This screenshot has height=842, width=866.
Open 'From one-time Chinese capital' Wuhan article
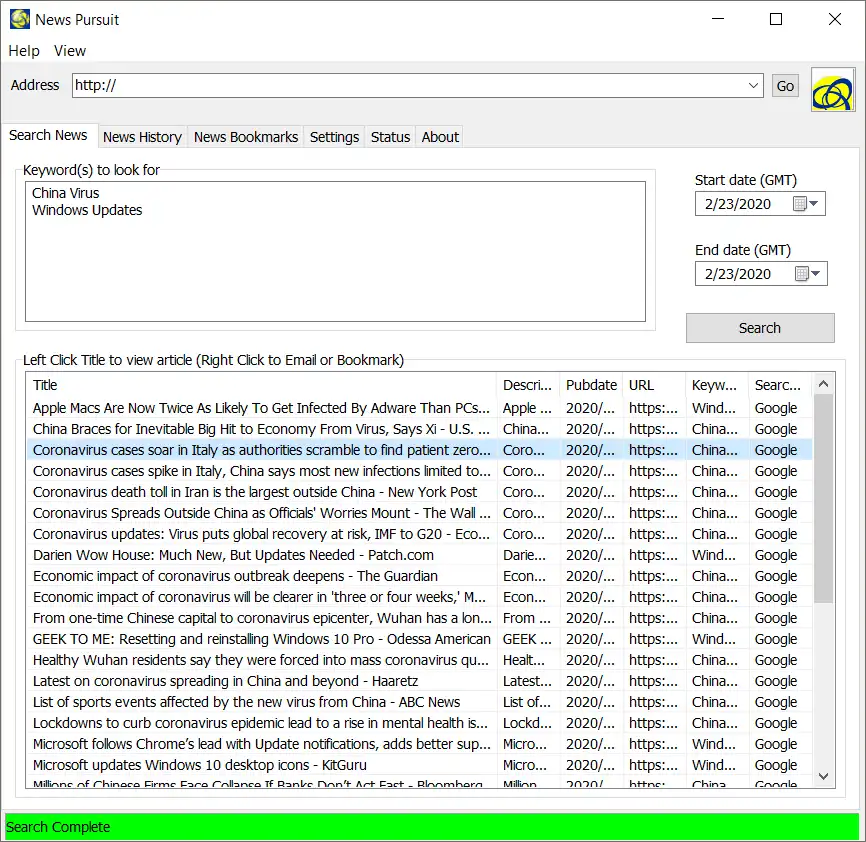(261, 618)
